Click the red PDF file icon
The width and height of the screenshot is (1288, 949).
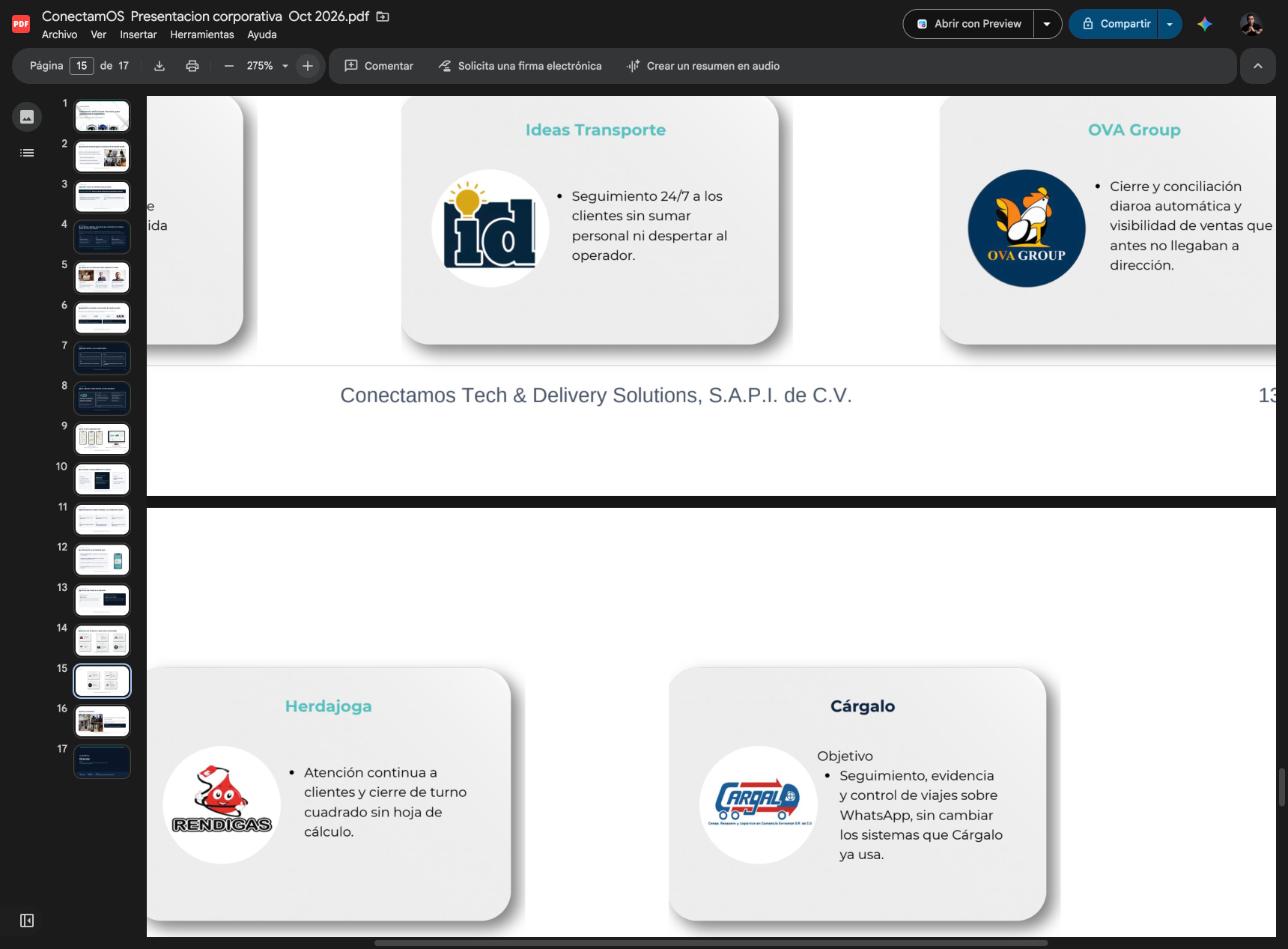coord(21,24)
